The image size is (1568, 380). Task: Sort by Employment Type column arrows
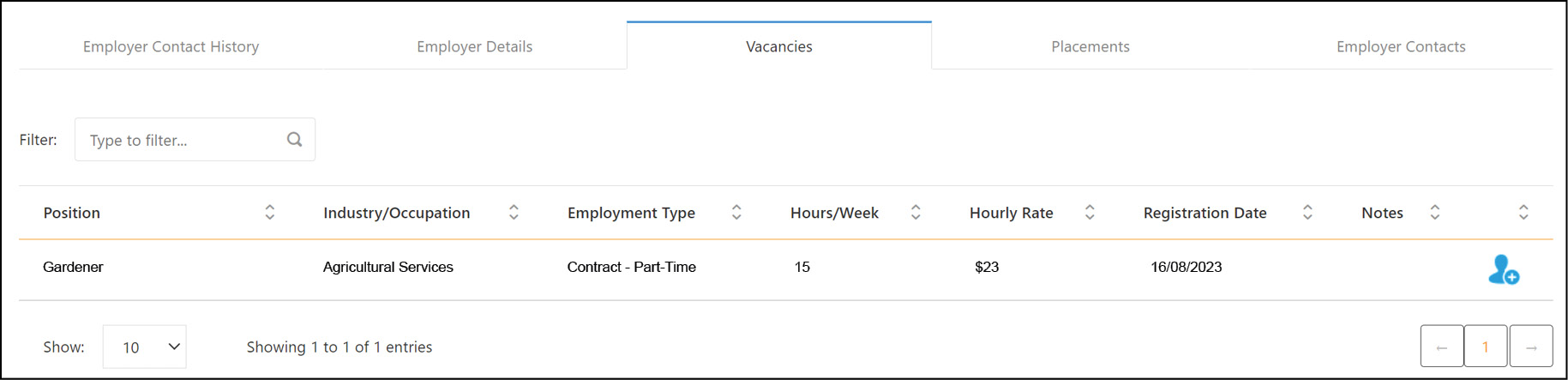click(x=736, y=212)
